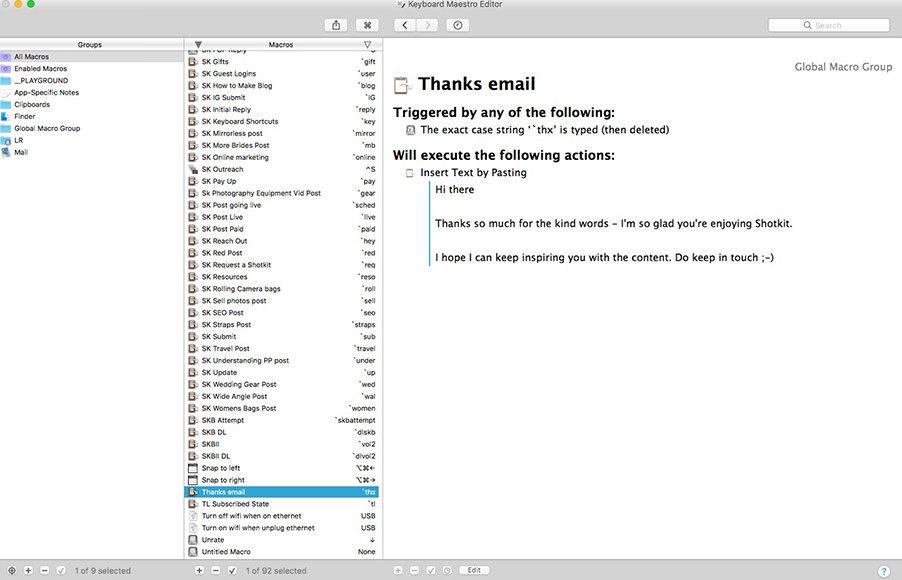Image resolution: width=902 pixels, height=580 pixels.
Task: Select Turn off wifi when on ethernet macro
Action: [x=282, y=516]
